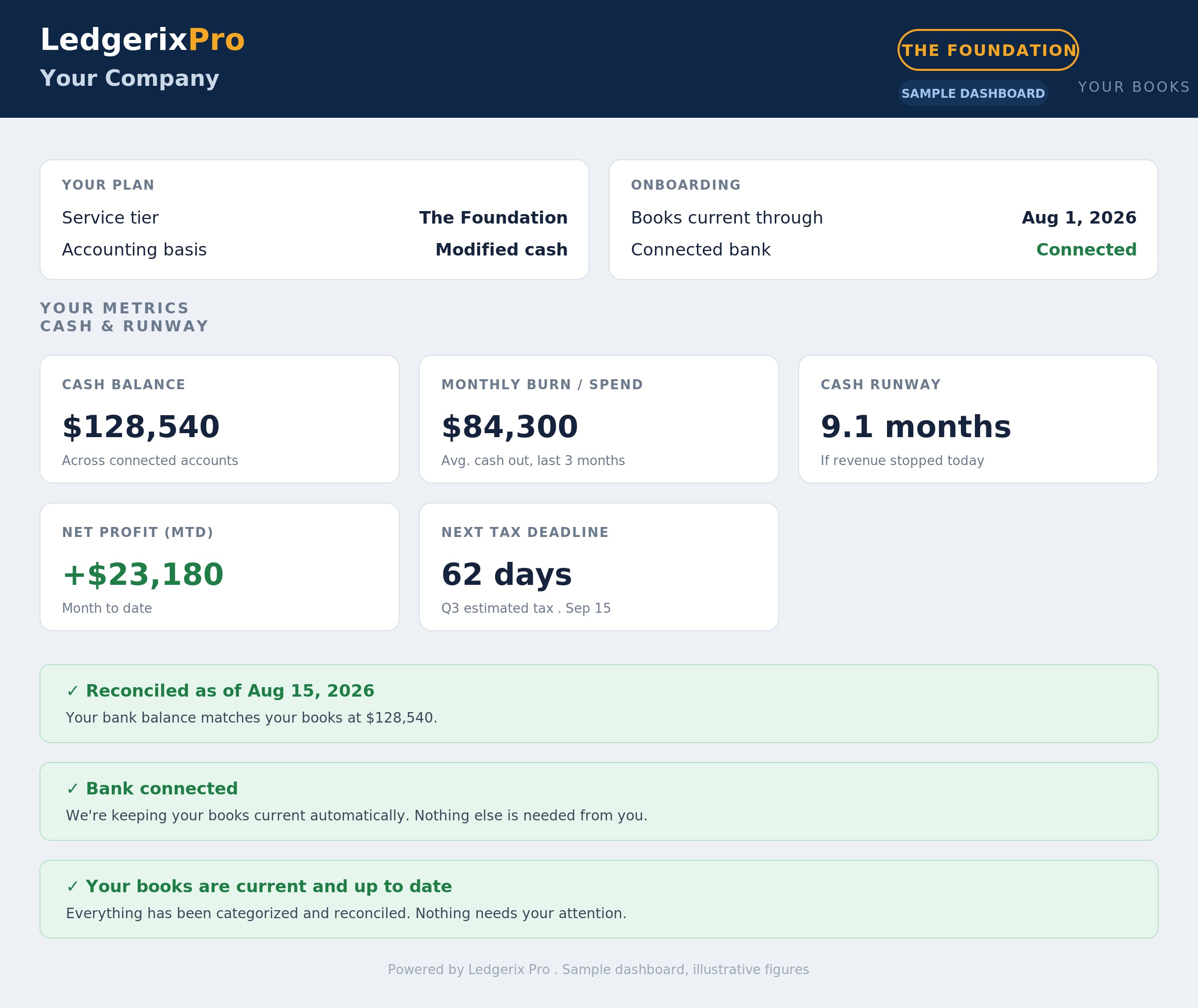Click the 'Modified cash' value
This screenshot has width=1198, height=1008.
501,250
